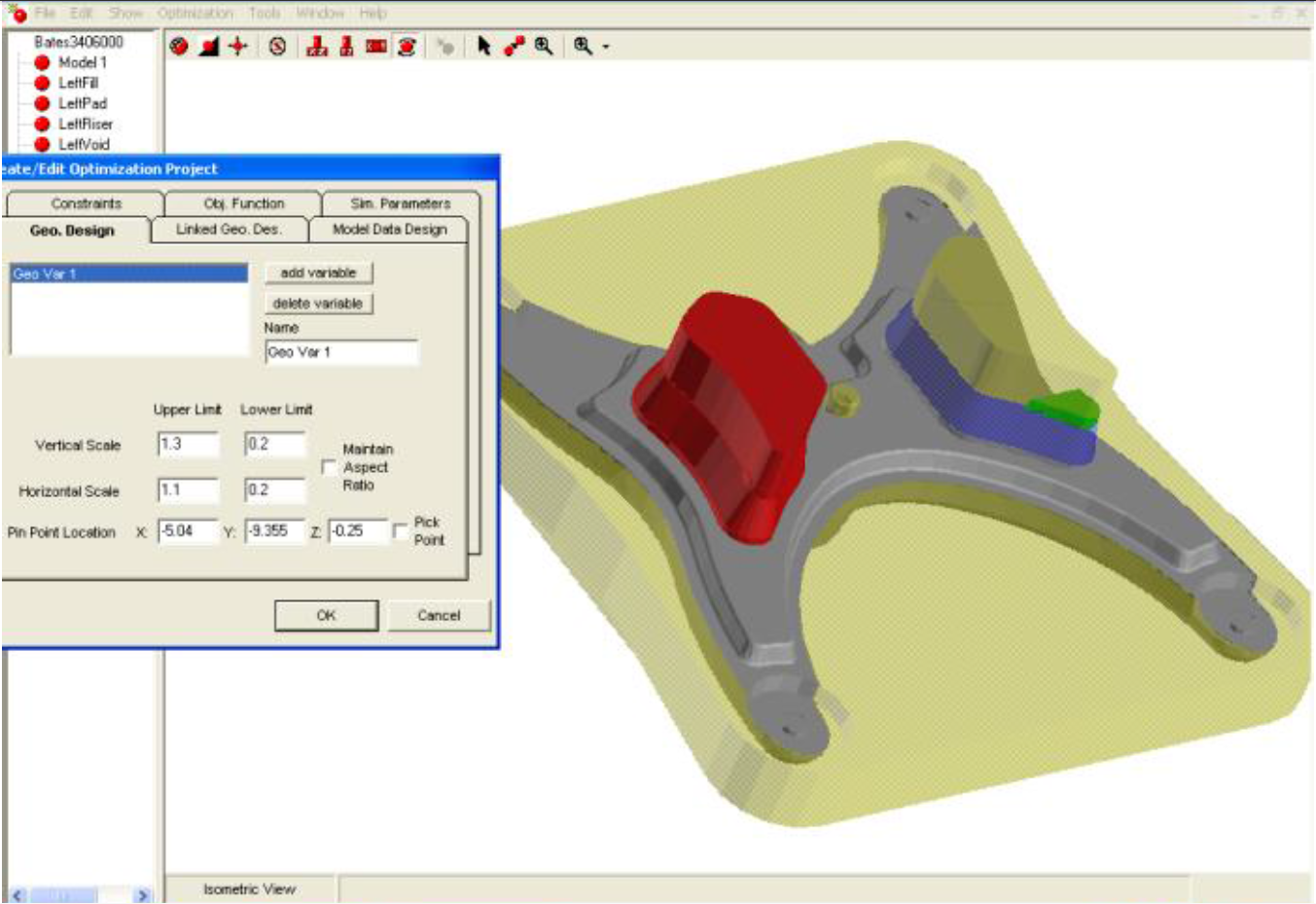
Task: Enable the Maintain Aspect Ratio checkbox
Action: 329,467
